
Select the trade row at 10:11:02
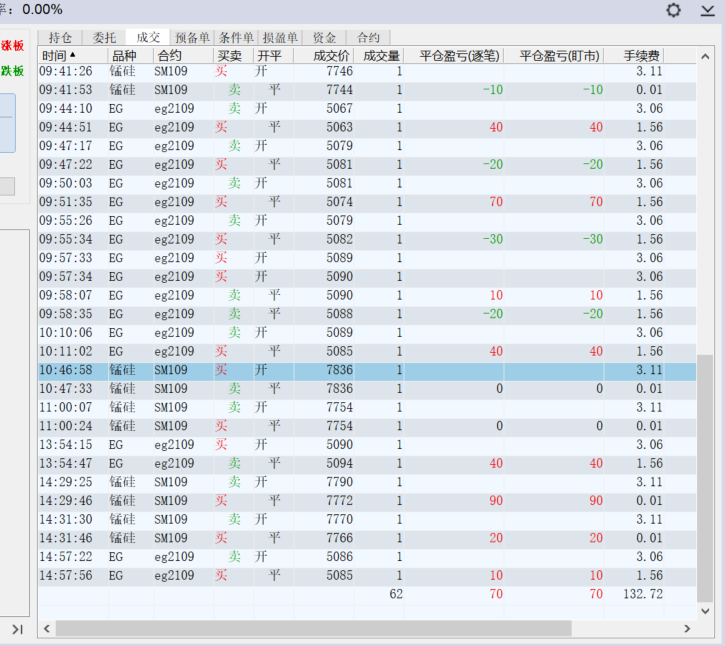point(367,351)
